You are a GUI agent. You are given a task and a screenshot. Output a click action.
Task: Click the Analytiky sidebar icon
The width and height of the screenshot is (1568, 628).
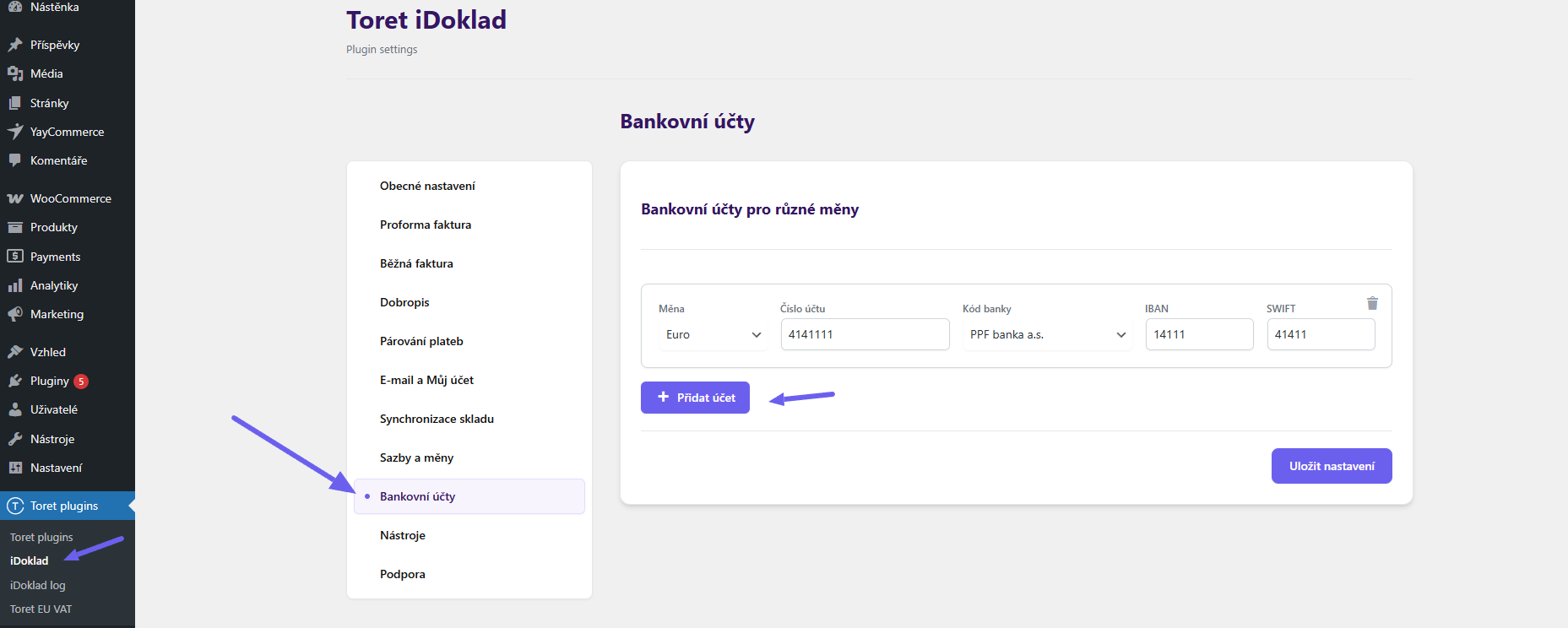pyautogui.click(x=17, y=285)
